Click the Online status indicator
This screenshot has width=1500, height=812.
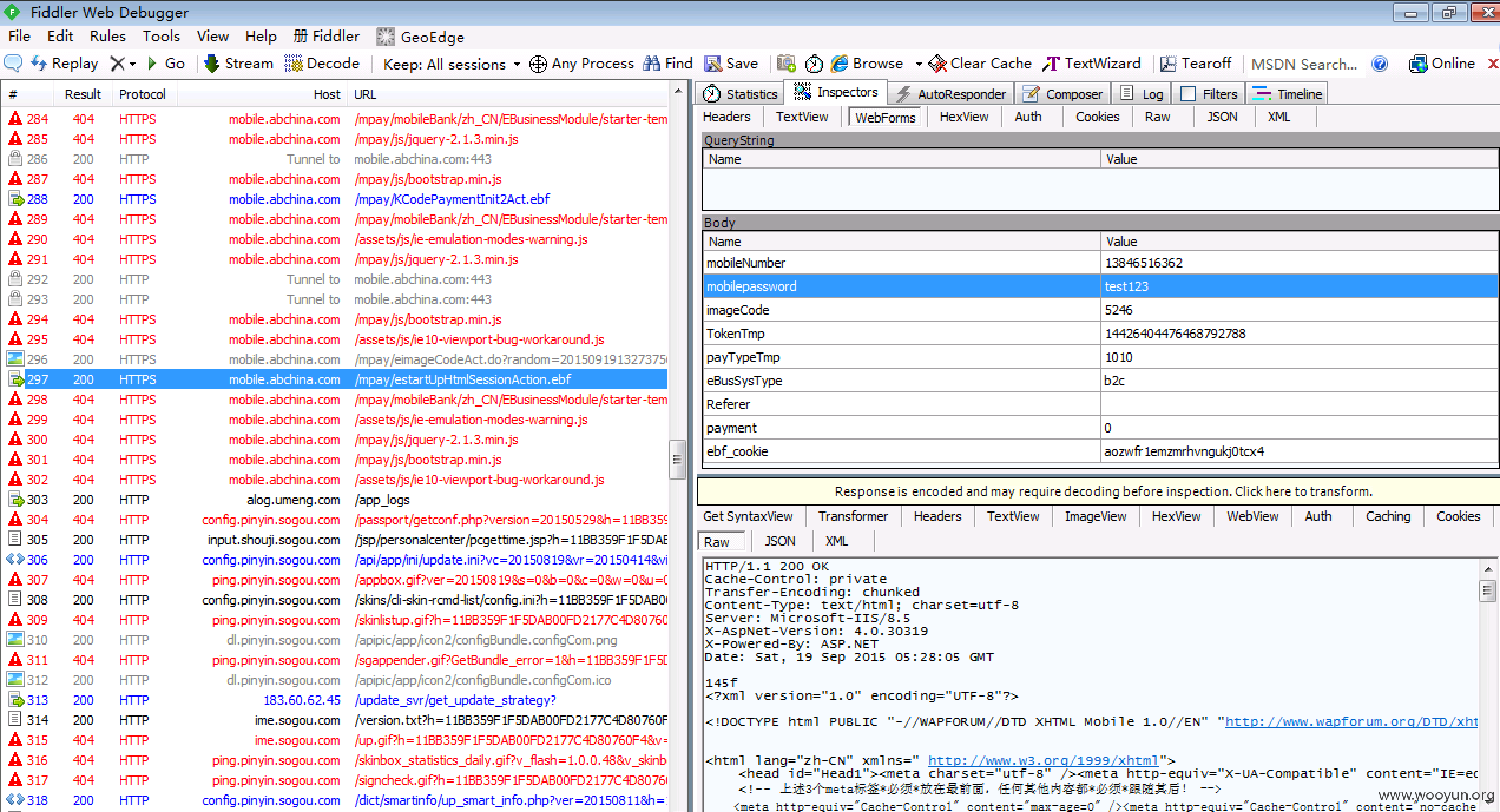coord(1442,63)
